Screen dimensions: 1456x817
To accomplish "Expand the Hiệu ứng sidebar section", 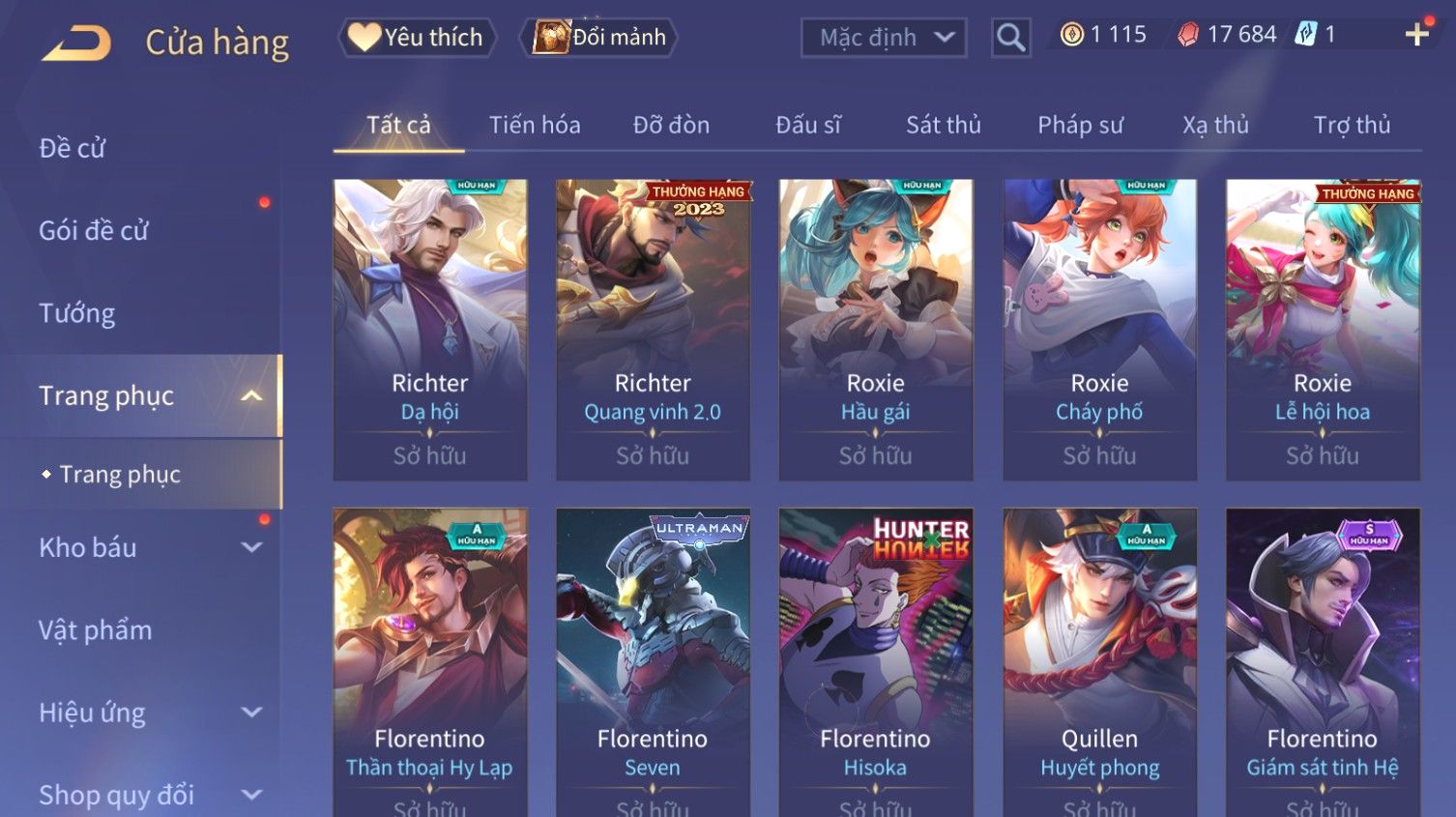I will click(251, 713).
